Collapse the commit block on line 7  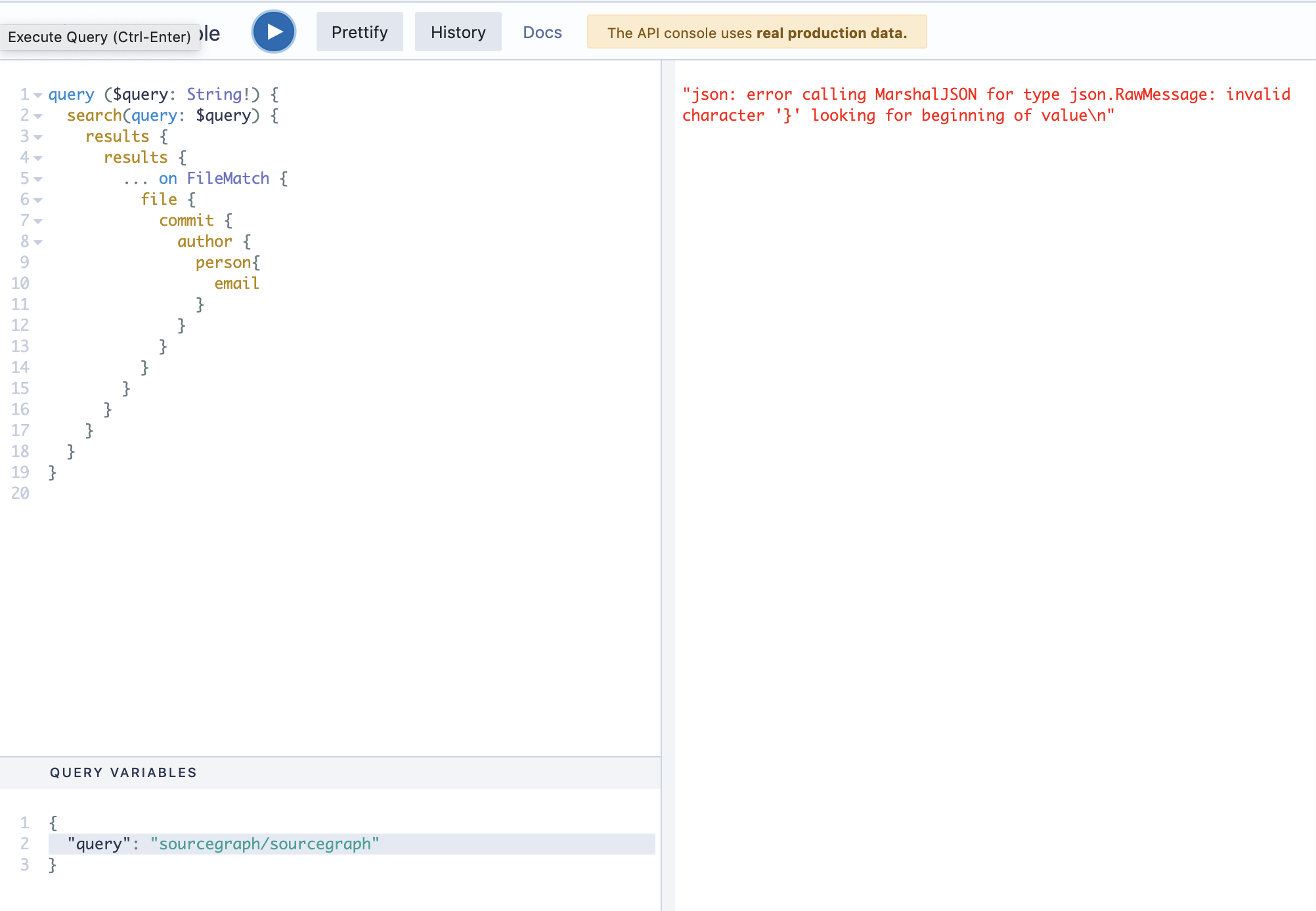point(38,221)
